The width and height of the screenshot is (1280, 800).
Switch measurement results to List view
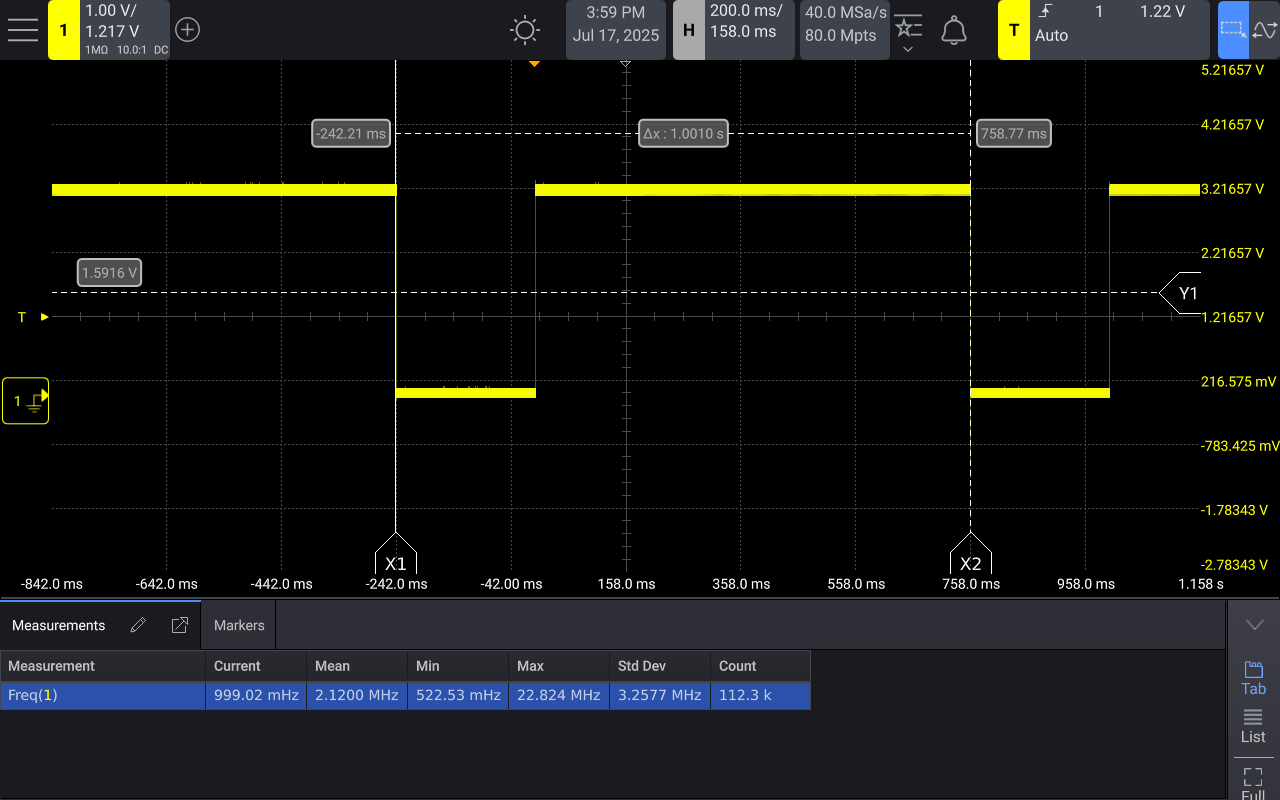[x=1253, y=724]
